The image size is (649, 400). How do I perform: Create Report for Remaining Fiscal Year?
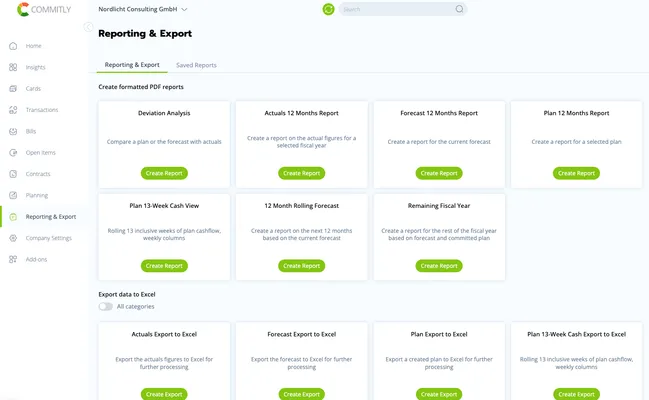439,266
